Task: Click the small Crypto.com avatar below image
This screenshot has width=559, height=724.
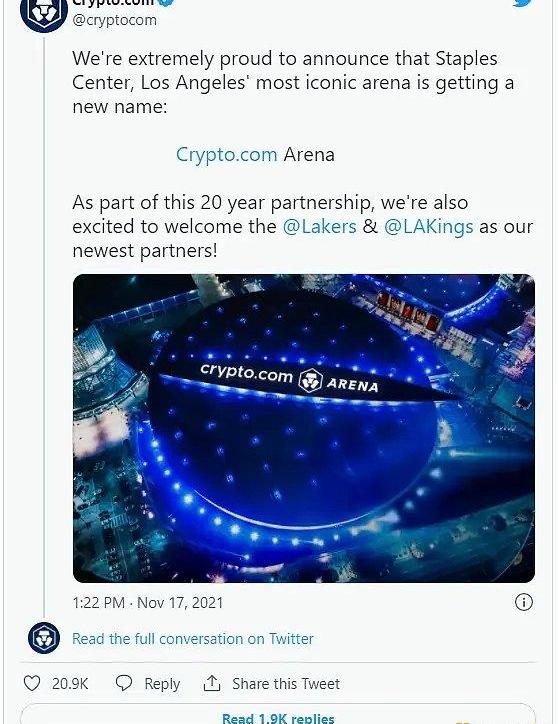Action: pyautogui.click(x=44, y=638)
